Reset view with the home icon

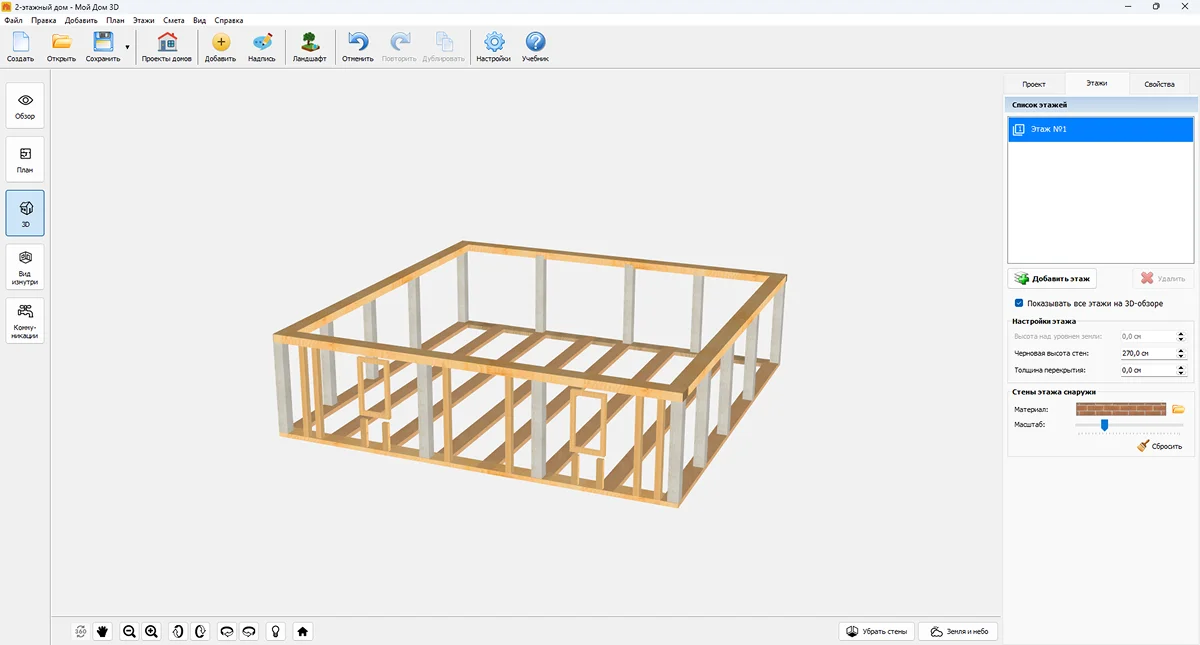coord(302,631)
